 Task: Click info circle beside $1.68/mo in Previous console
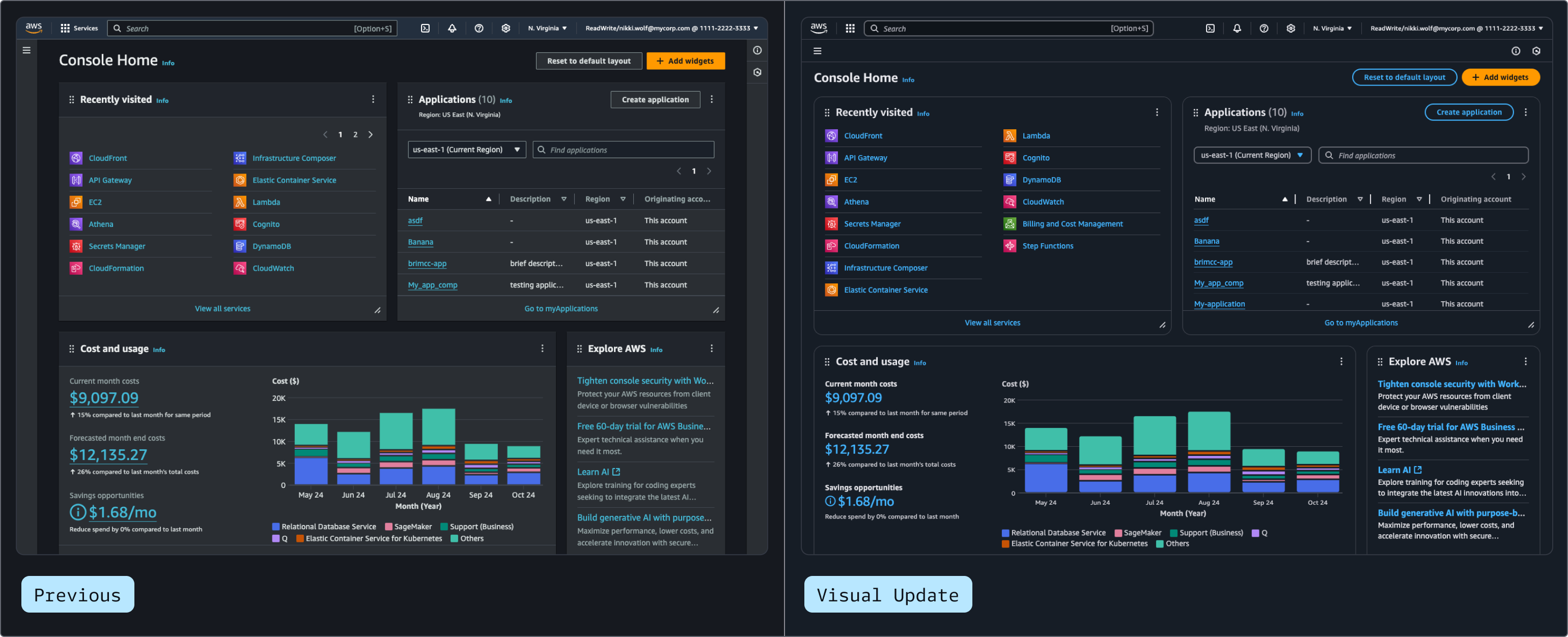[77, 512]
